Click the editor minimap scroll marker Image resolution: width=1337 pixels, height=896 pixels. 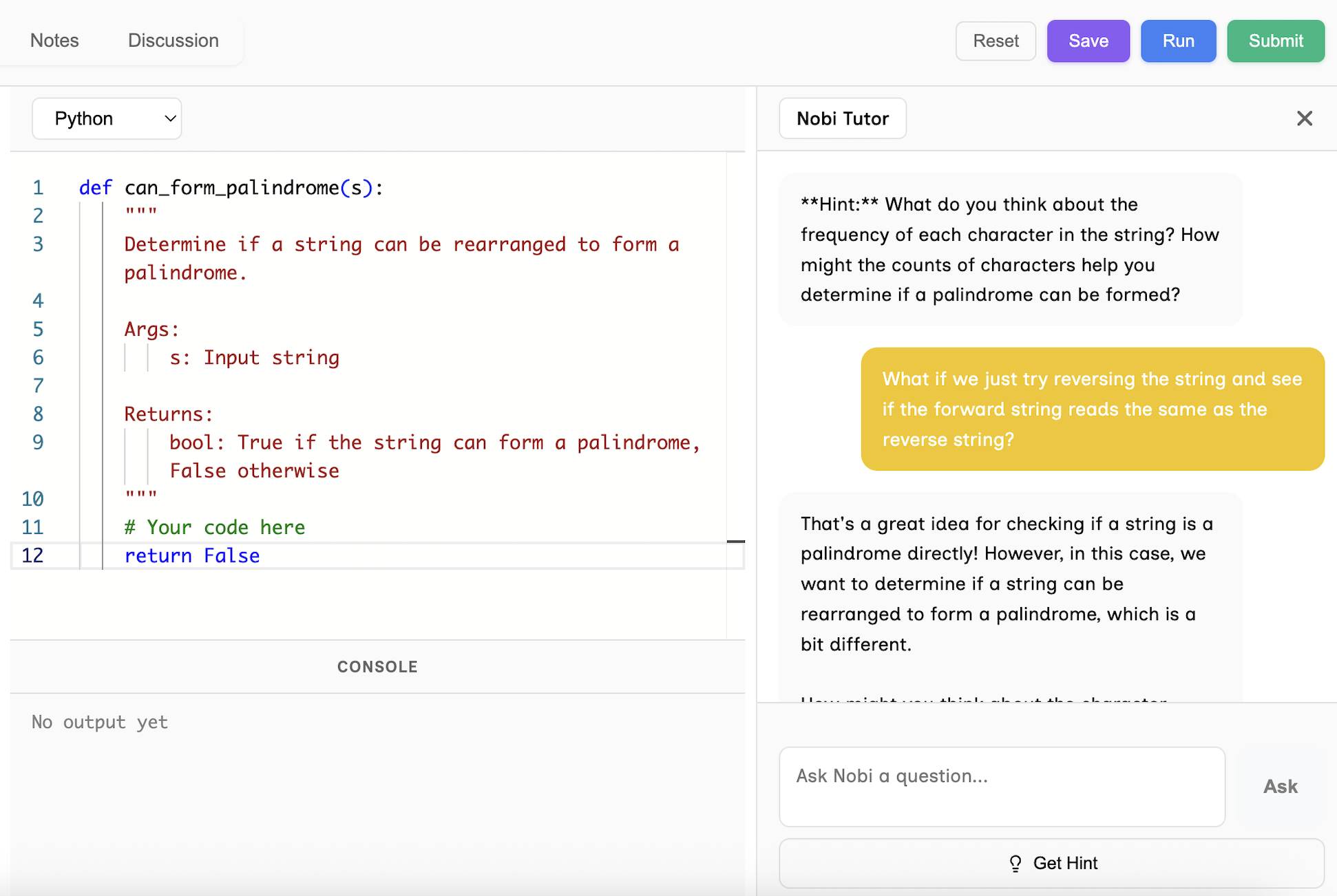point(735,542)
